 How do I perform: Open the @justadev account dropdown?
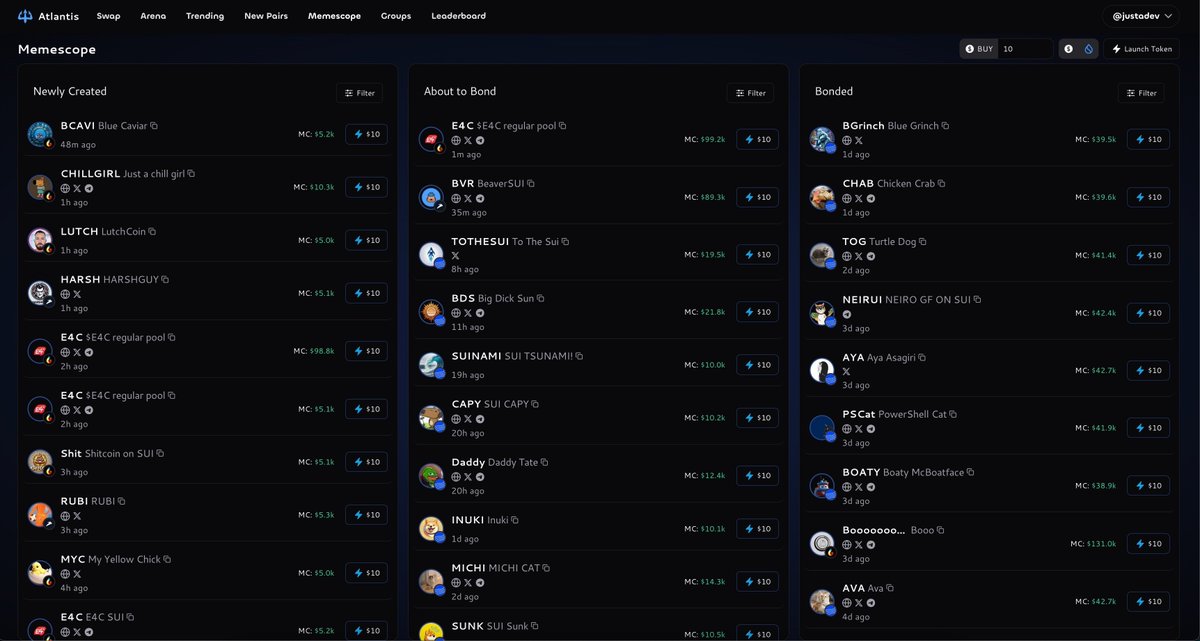pos(1141,16)
